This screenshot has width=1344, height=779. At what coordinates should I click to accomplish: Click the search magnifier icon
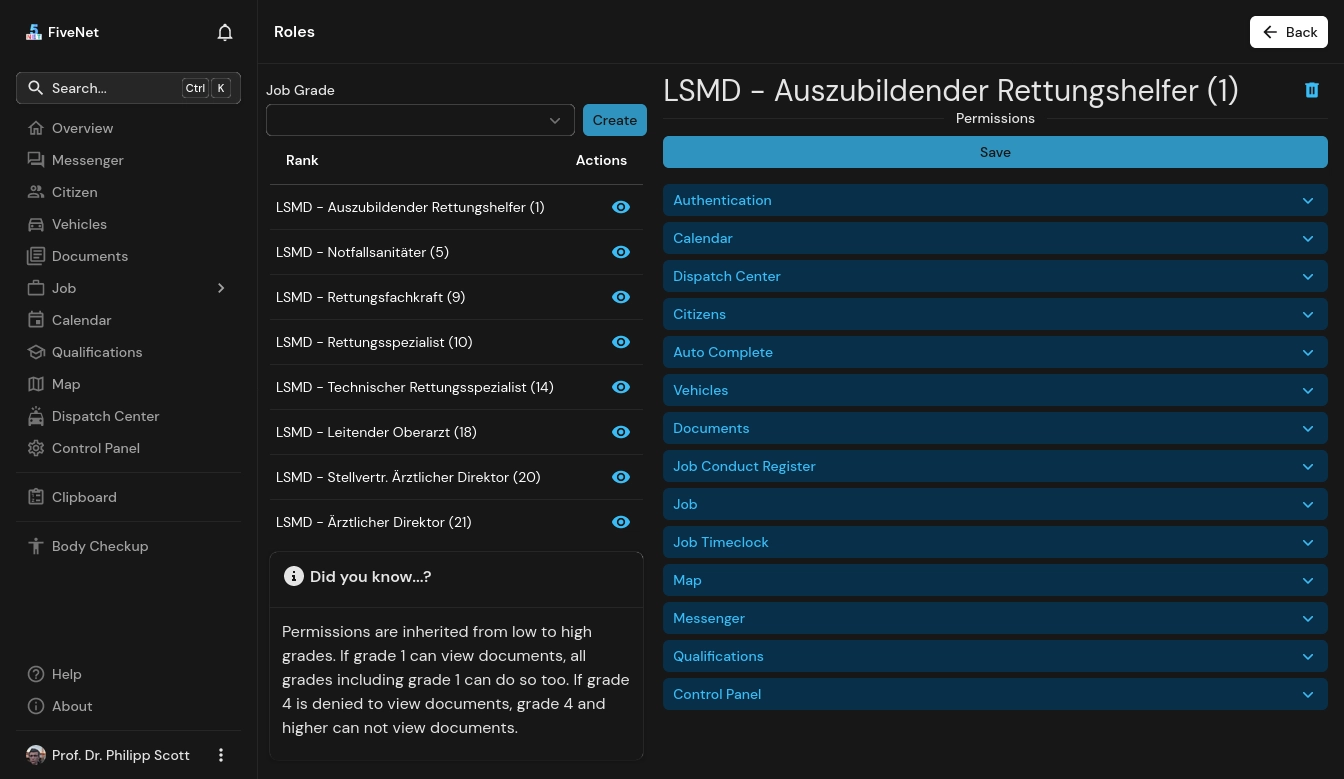pyautogui.click(x=35, y=88)
